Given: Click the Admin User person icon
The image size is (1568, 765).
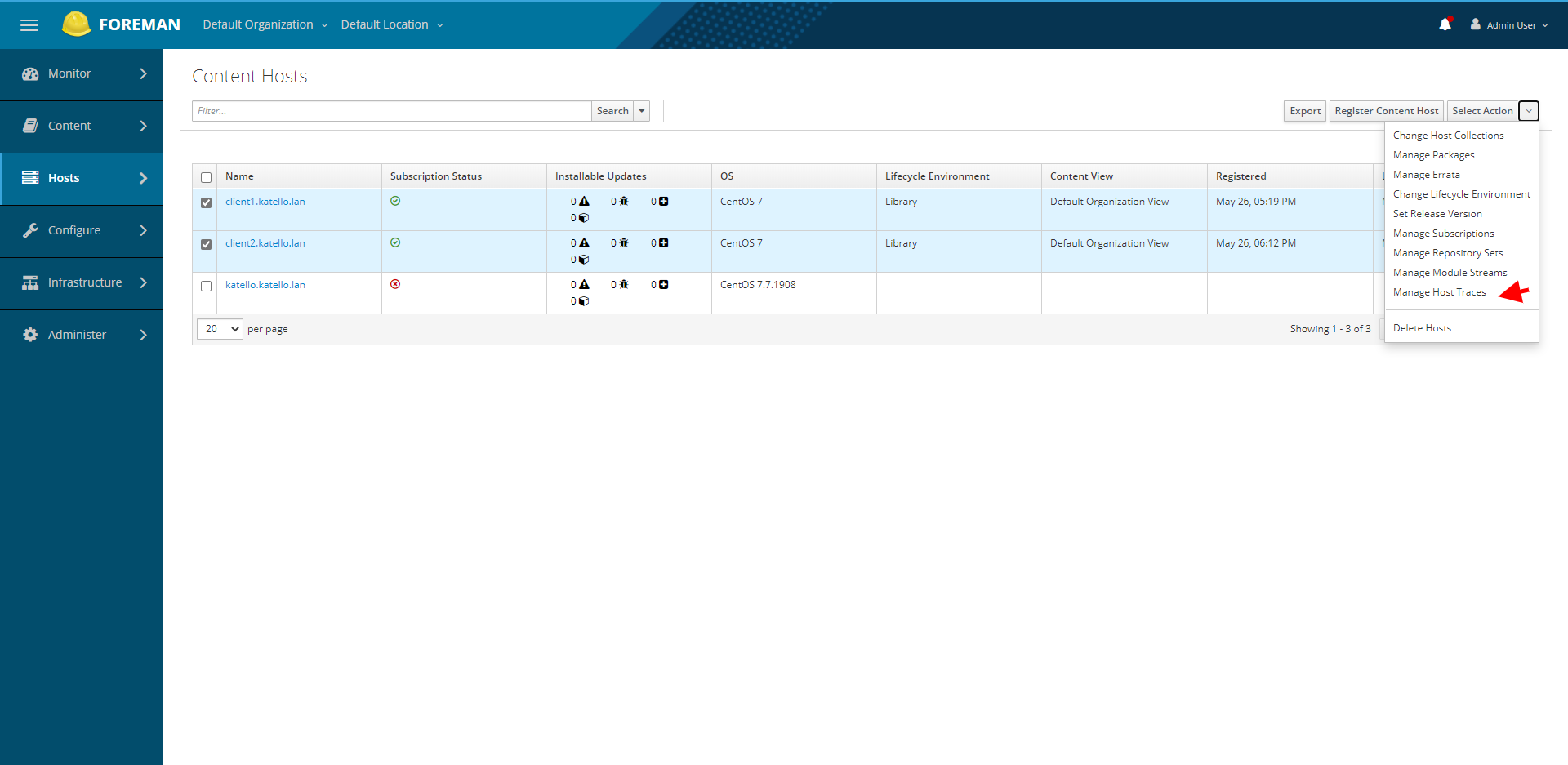Looking at the screenshot, I should click(x=1475, y=24).
